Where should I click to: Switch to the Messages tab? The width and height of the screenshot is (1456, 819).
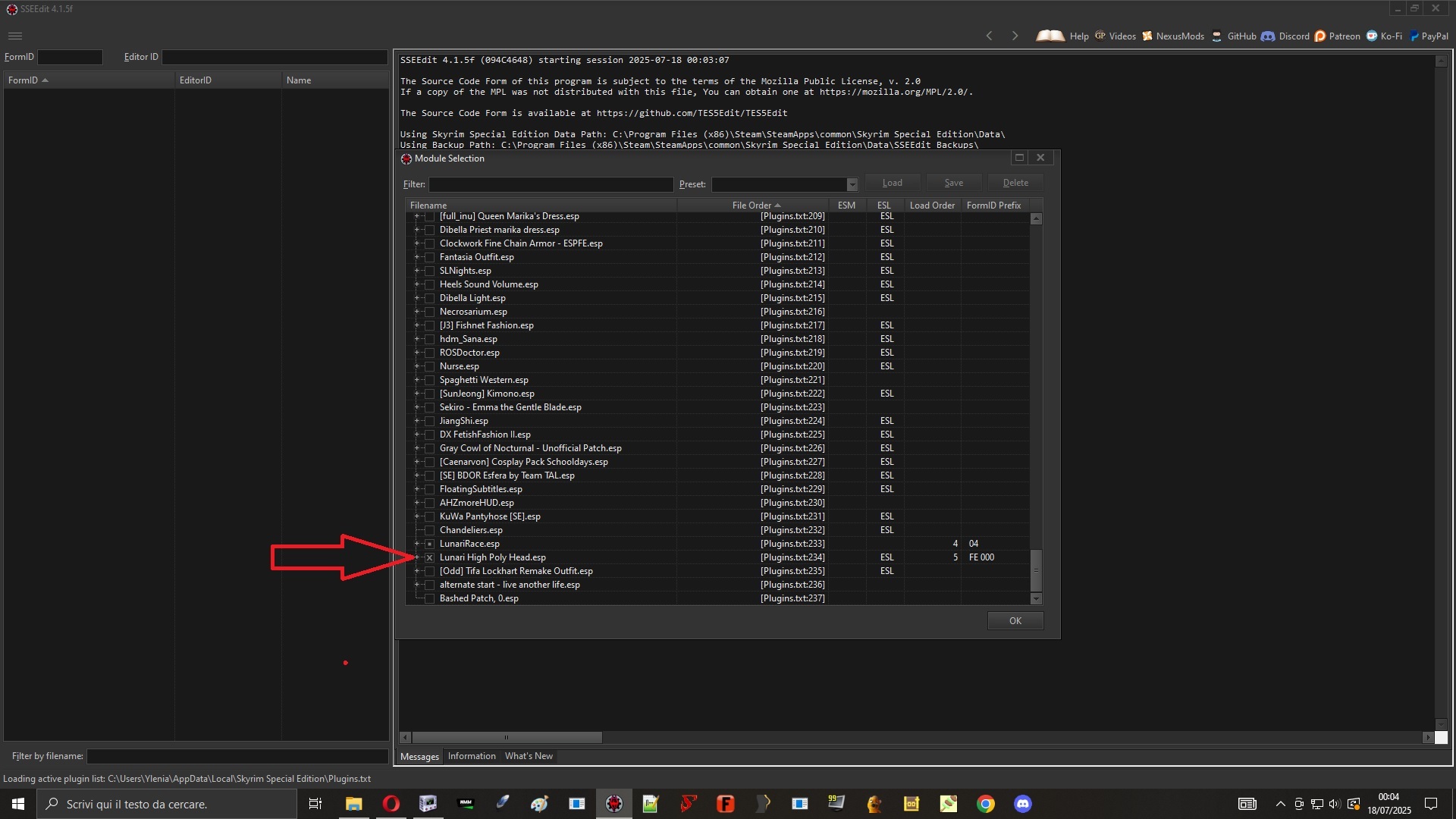coord(419,756)
